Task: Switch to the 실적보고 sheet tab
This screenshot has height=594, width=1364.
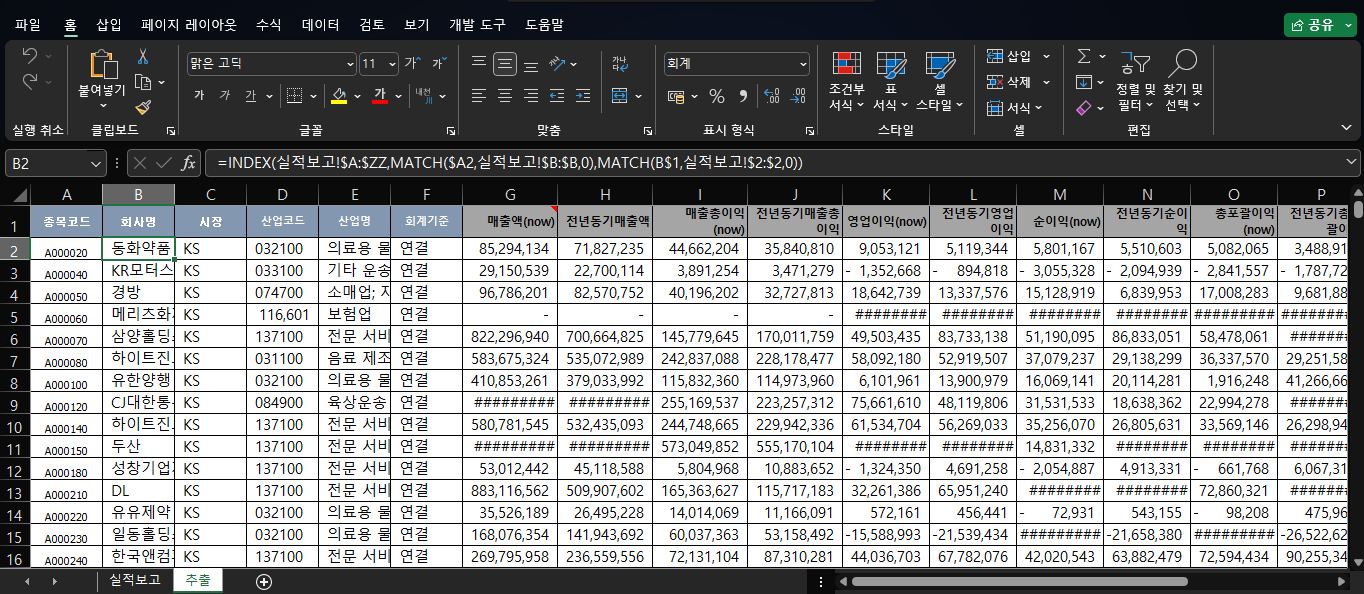Action: click(x=135, y=580)
